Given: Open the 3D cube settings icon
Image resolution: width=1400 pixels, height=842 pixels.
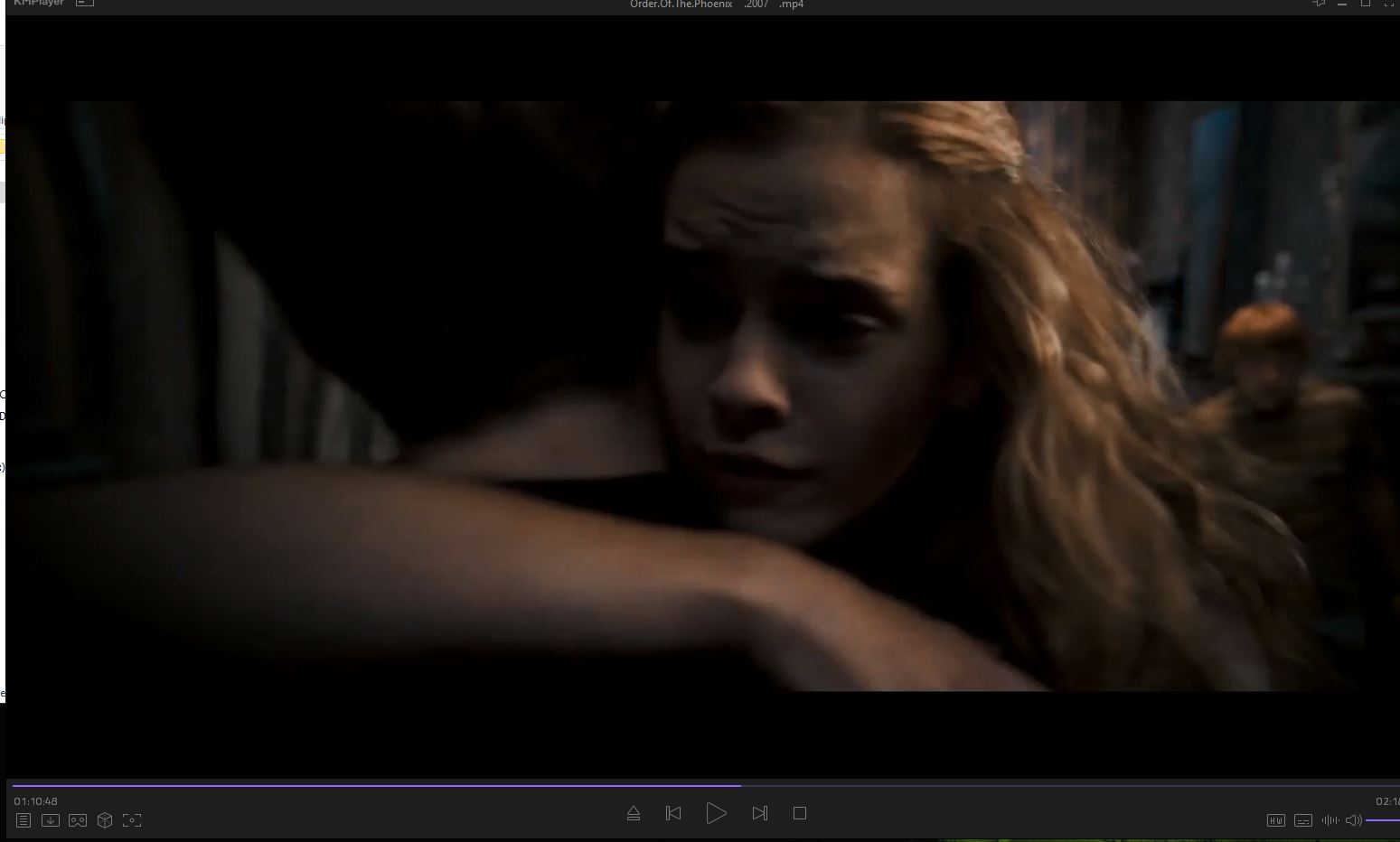Looking at the screenshot, I should pyautogui.click(x=105, y=820).
